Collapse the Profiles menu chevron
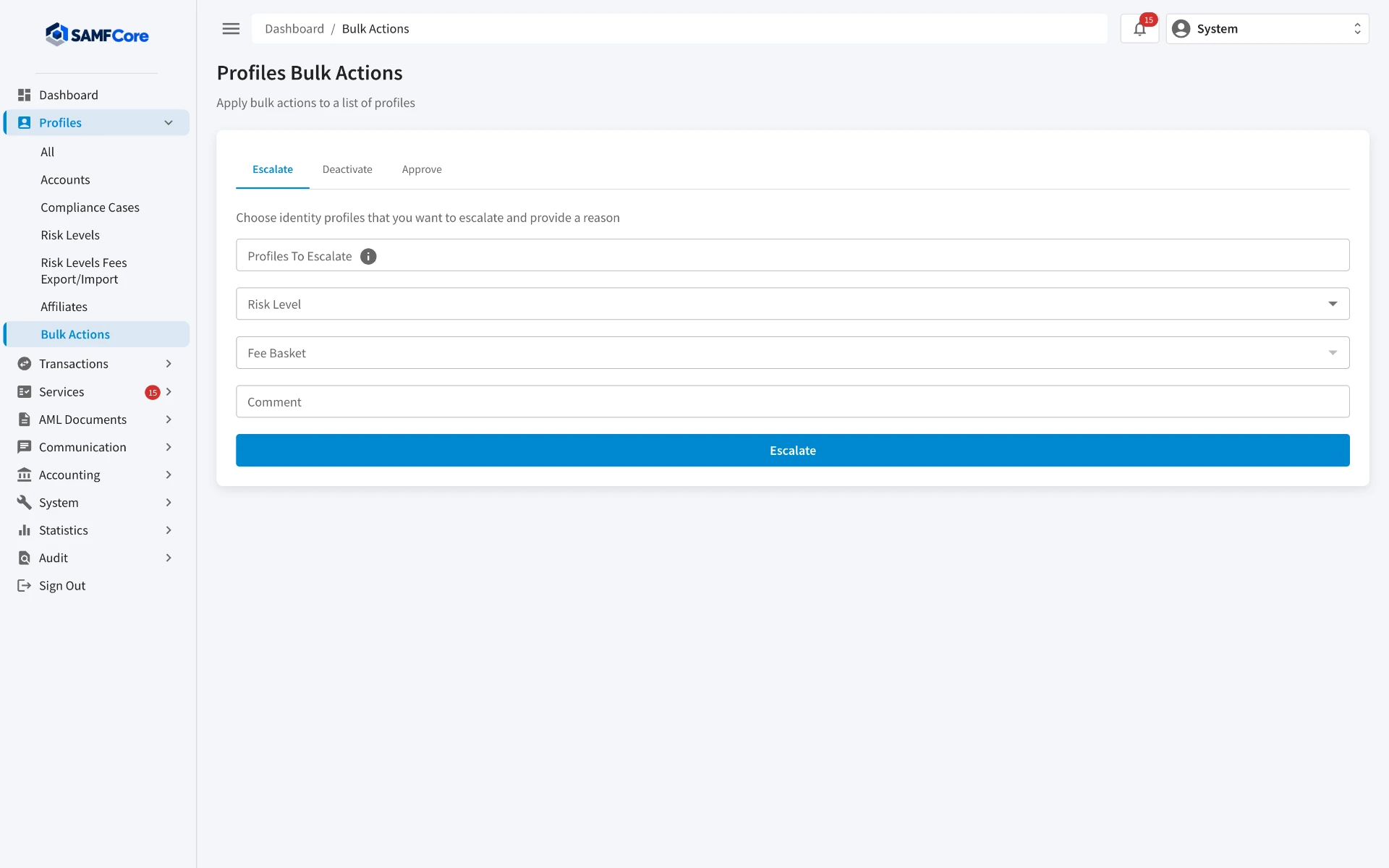This screenshot has width=1389, height=868. point(169,123)
